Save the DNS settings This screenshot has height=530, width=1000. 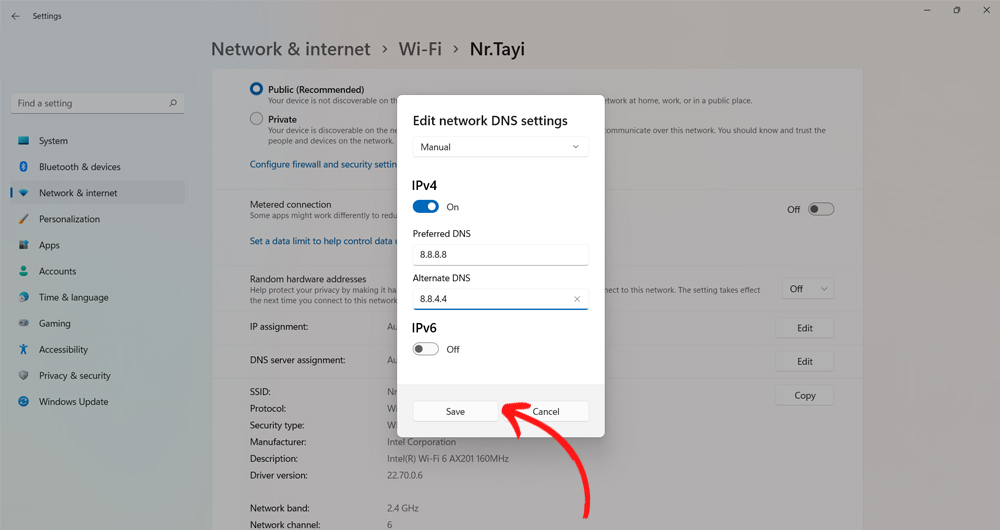pos(455,411)
